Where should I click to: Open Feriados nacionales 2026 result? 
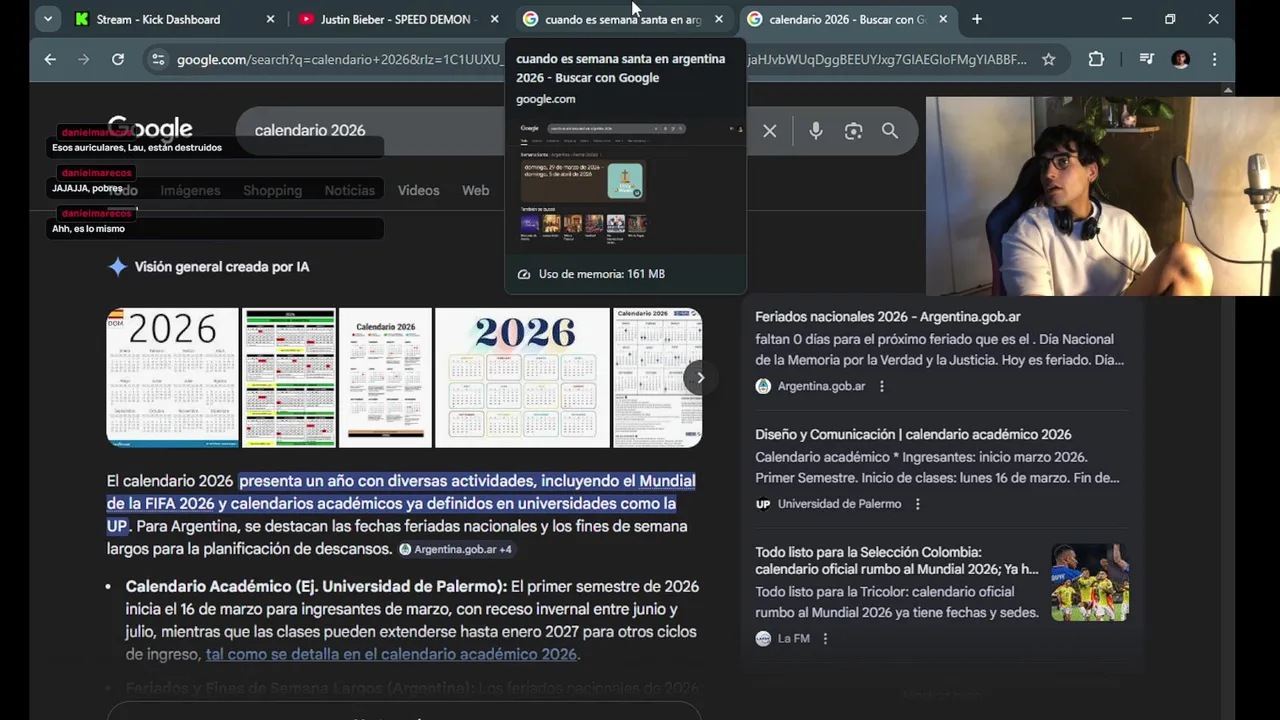pos(888,316)
